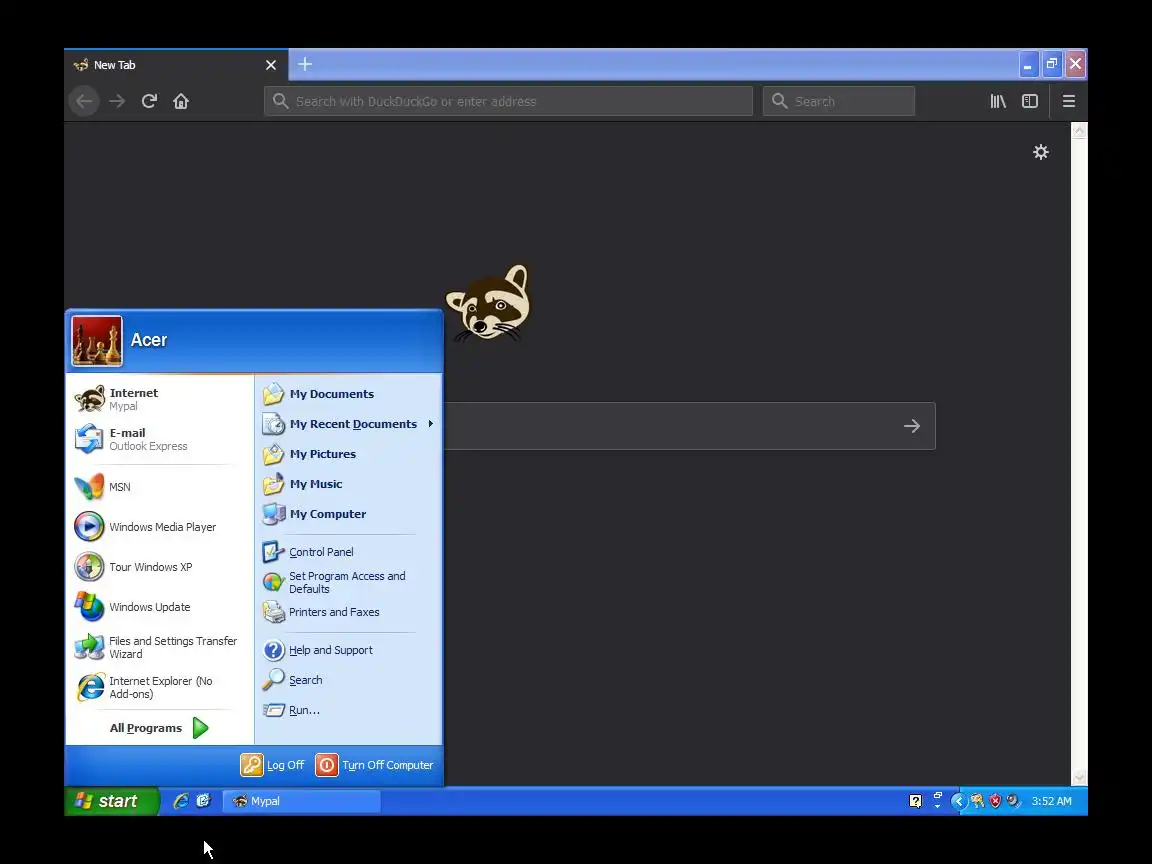The width and height of the screenshot is (1152, 864).
Task: Reload the current page
Action: pos(149,101)
